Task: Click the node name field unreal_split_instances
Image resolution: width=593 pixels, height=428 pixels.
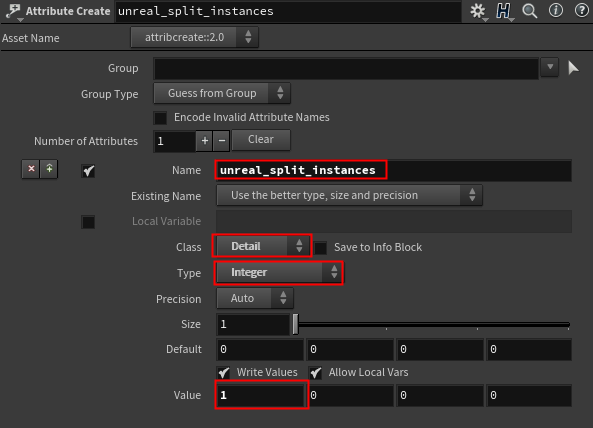Action: click(288, 11)
